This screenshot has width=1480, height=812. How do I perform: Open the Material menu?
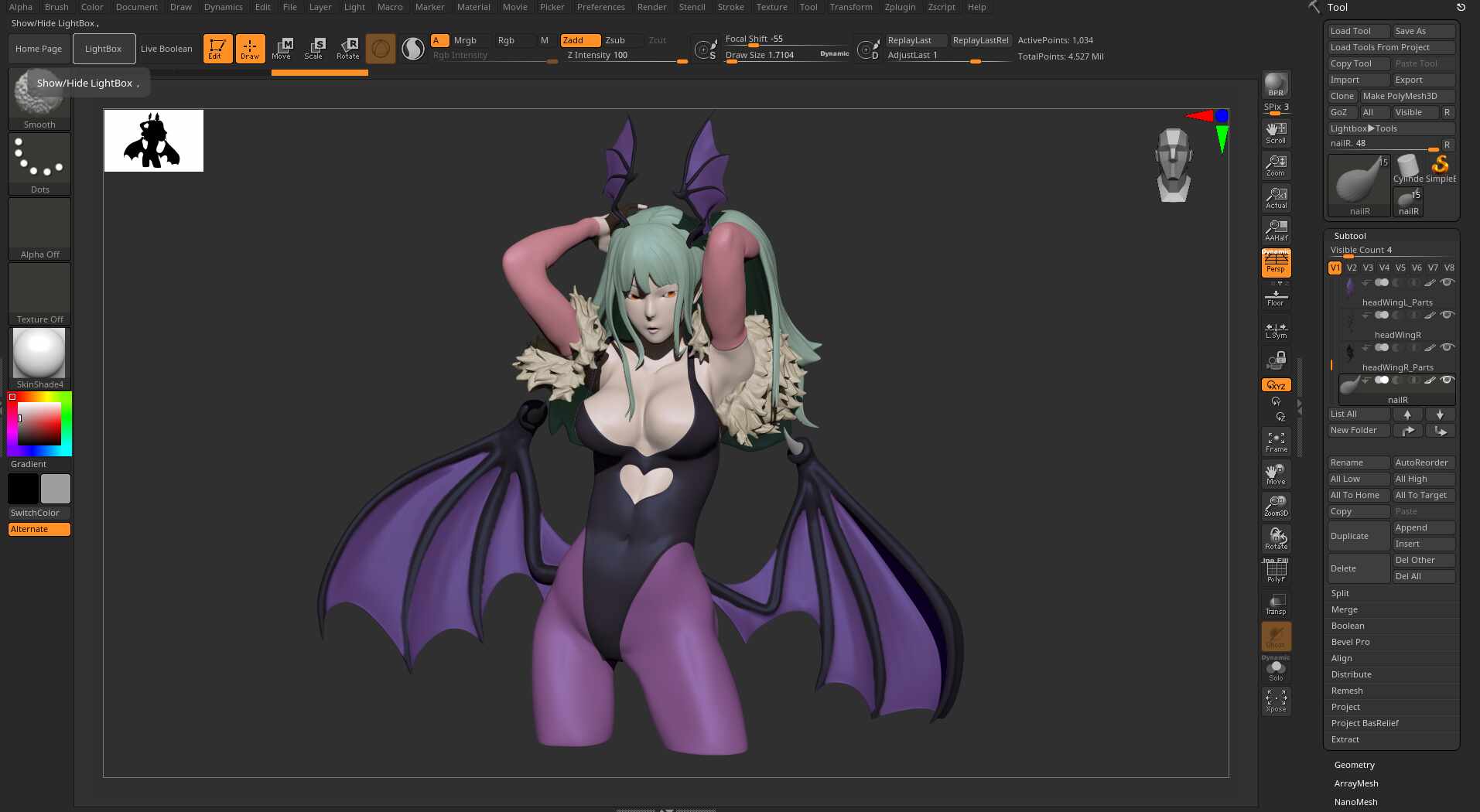[473, 7]
